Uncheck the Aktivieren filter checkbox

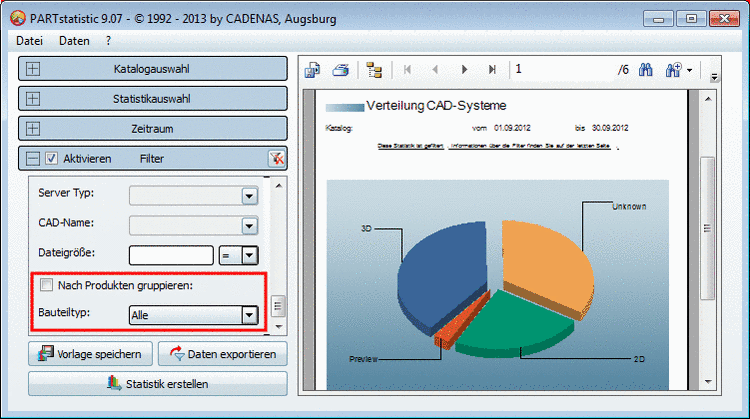coord(52,158)
